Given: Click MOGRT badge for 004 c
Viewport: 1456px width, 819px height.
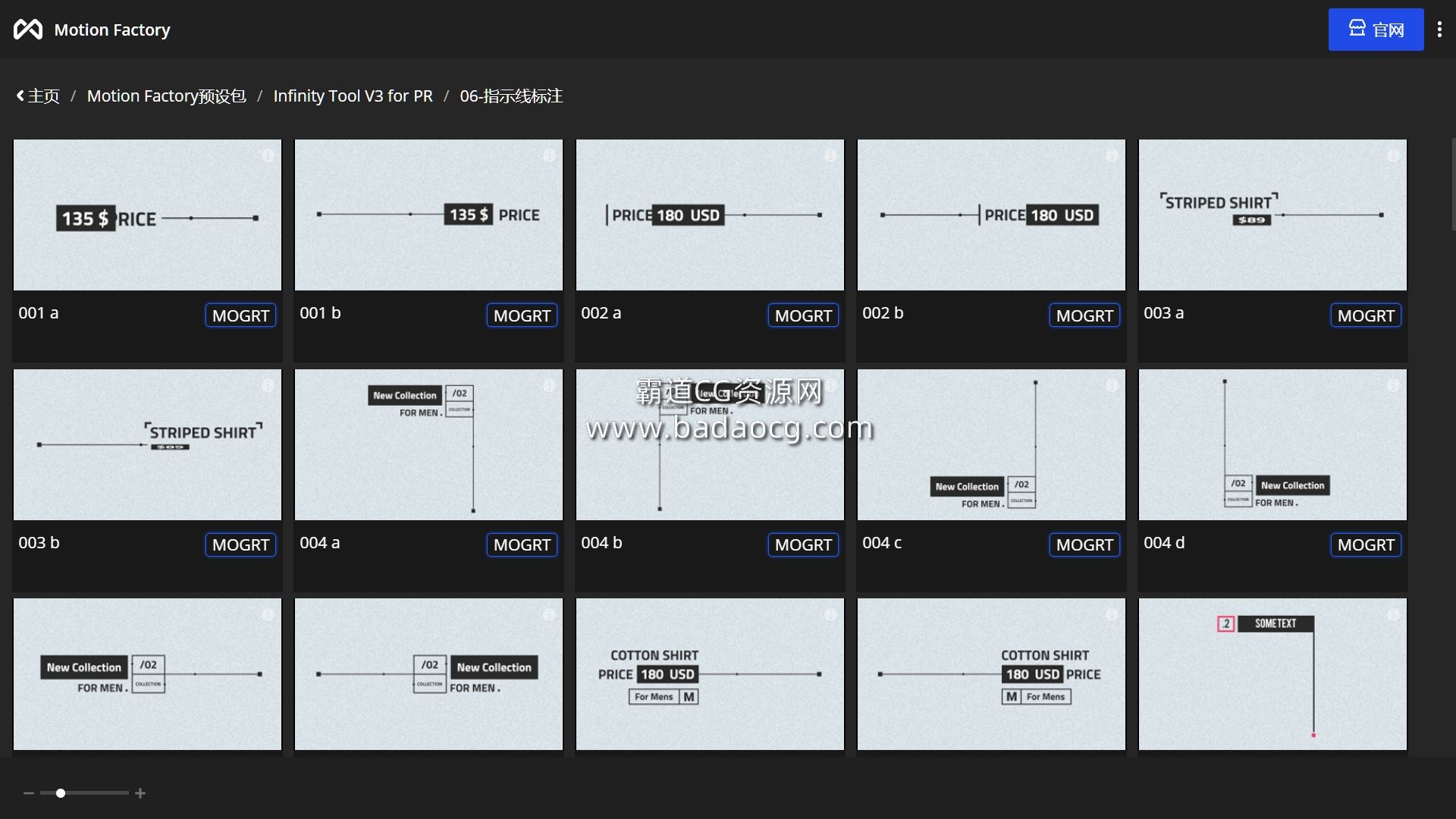Looking at the screenshot, I should point(1084,544).
